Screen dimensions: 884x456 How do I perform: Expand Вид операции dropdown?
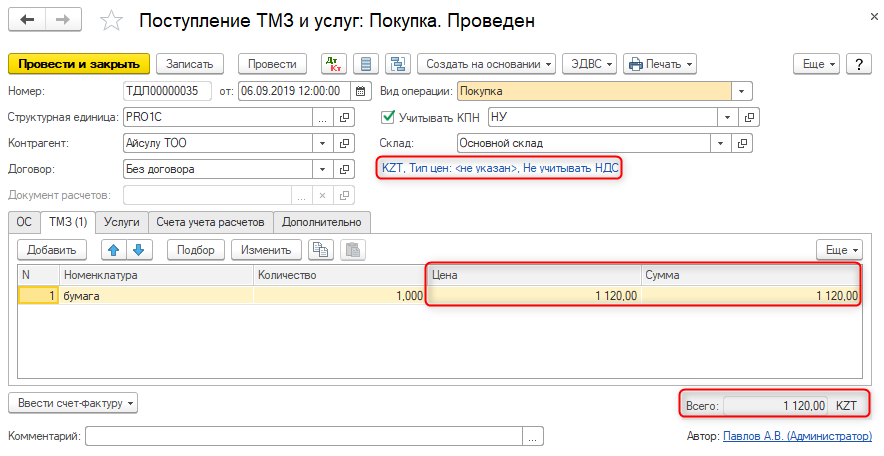tap(741, 91)
